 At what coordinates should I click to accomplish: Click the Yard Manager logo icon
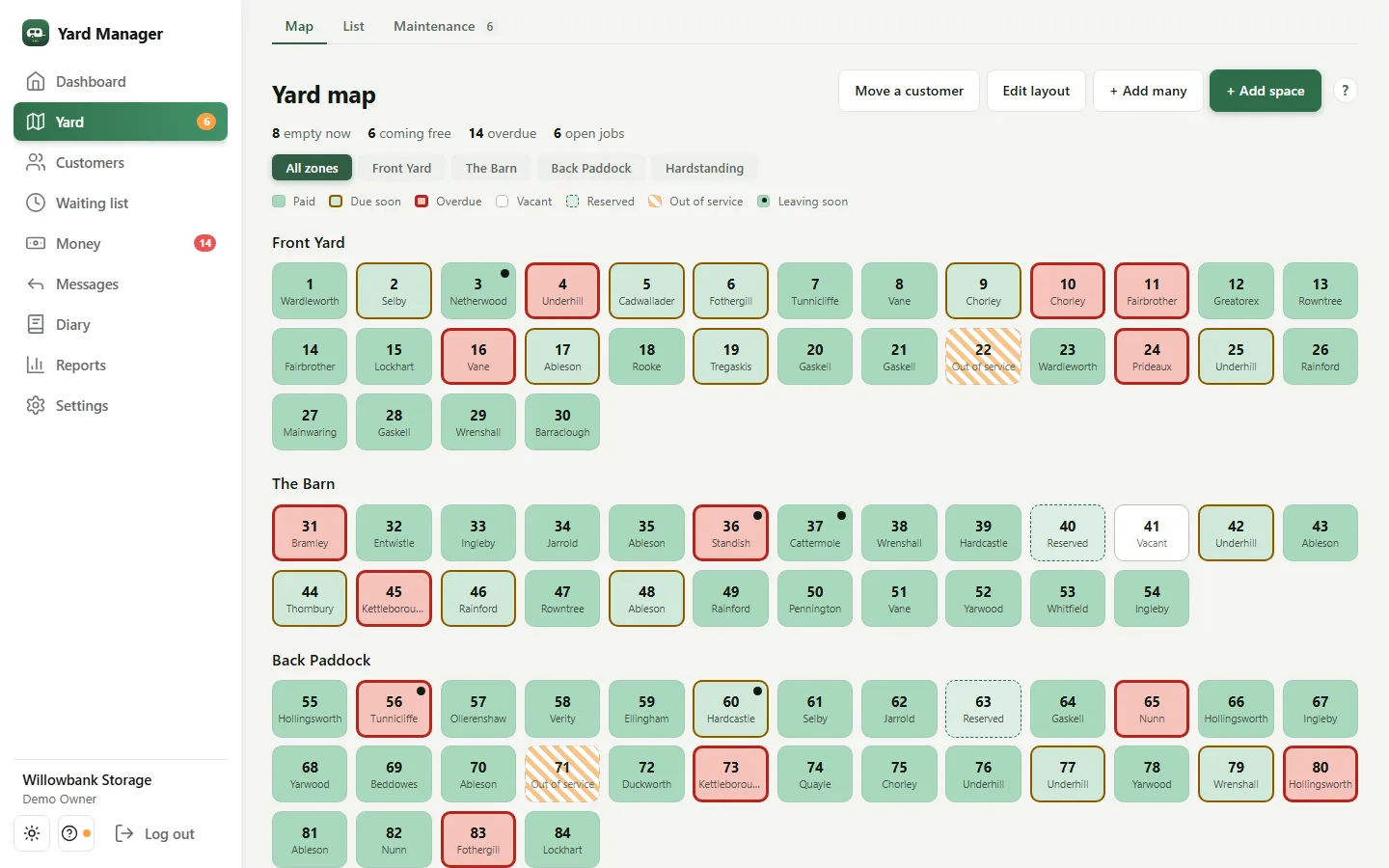[36, 33]
